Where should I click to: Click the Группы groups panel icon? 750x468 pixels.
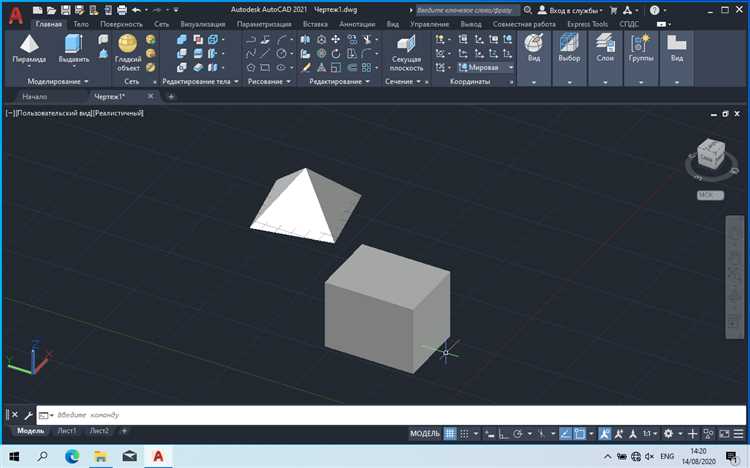[641, 44]
